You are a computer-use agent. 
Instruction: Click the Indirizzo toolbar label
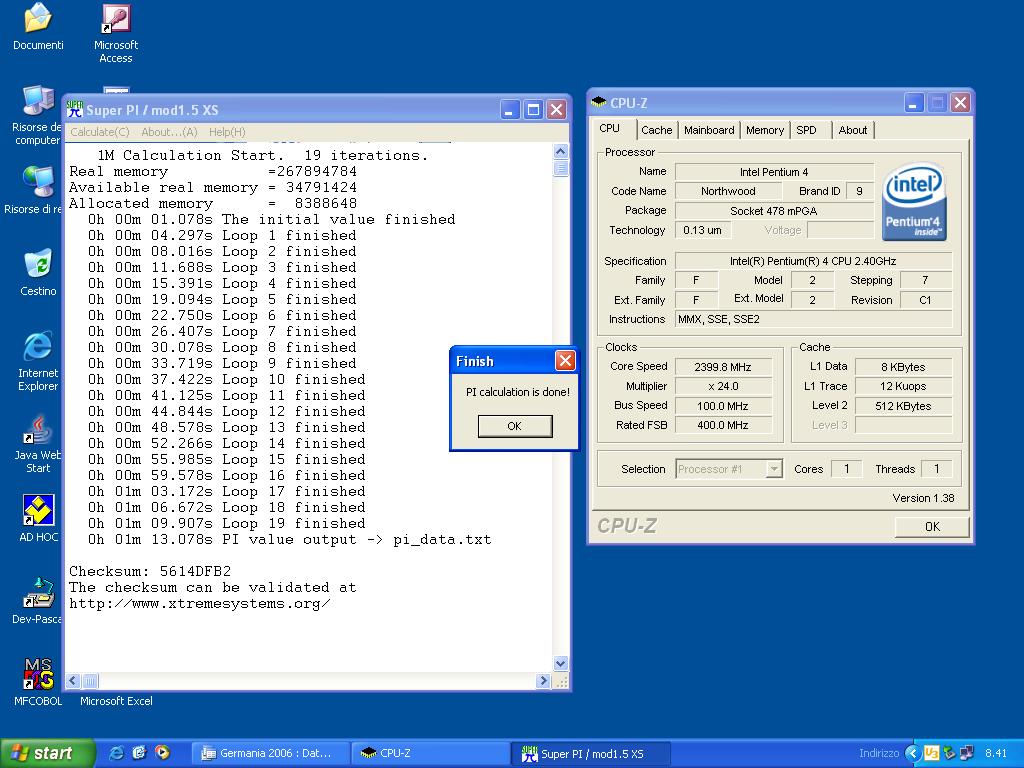coord(878,753)
